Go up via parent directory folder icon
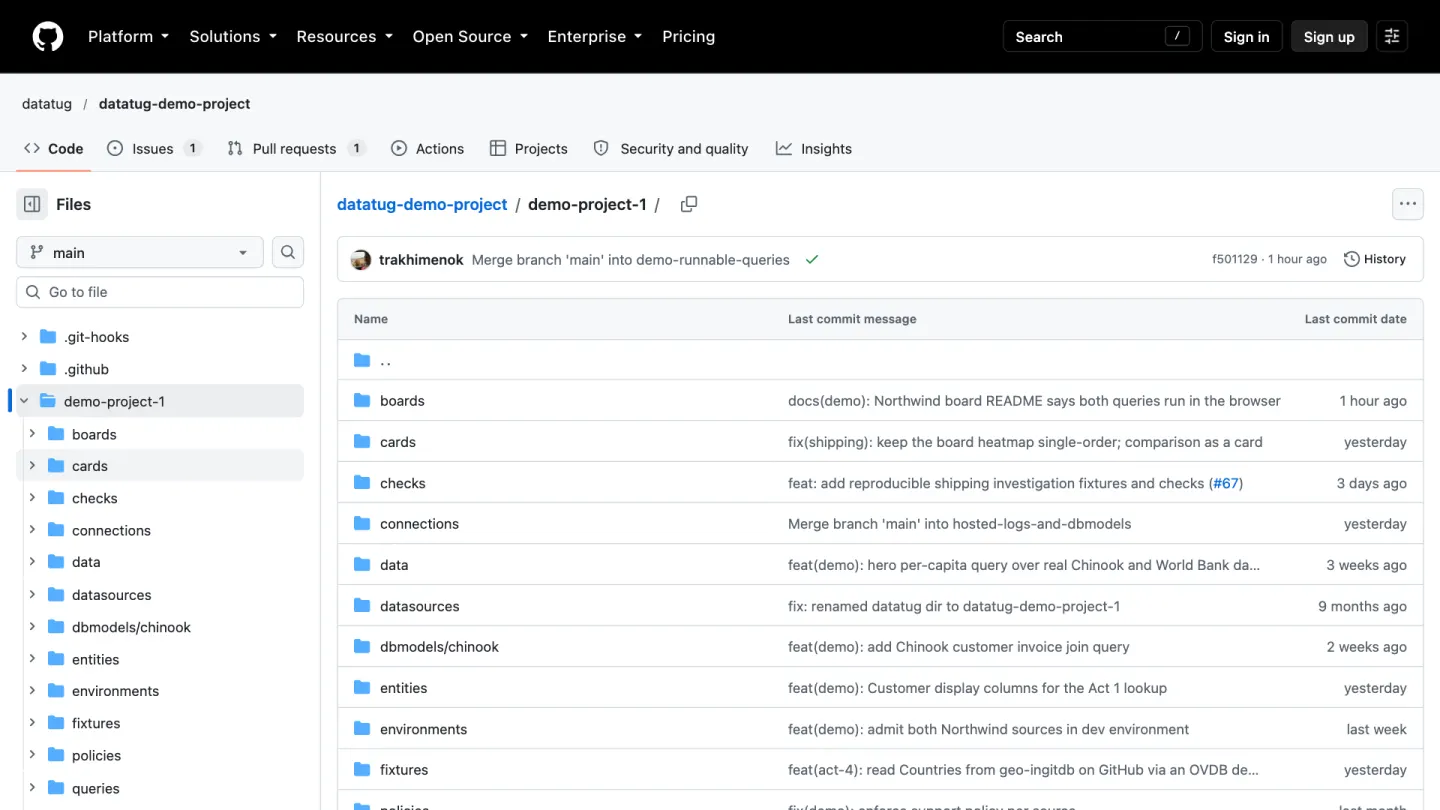 (x=362, y=360)
